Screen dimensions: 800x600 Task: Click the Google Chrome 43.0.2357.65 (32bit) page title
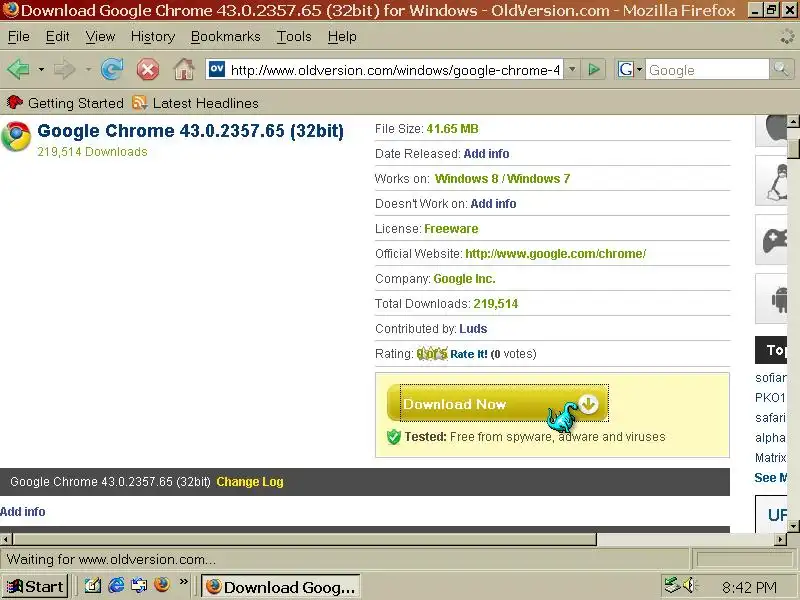click(x=190, y=131)
